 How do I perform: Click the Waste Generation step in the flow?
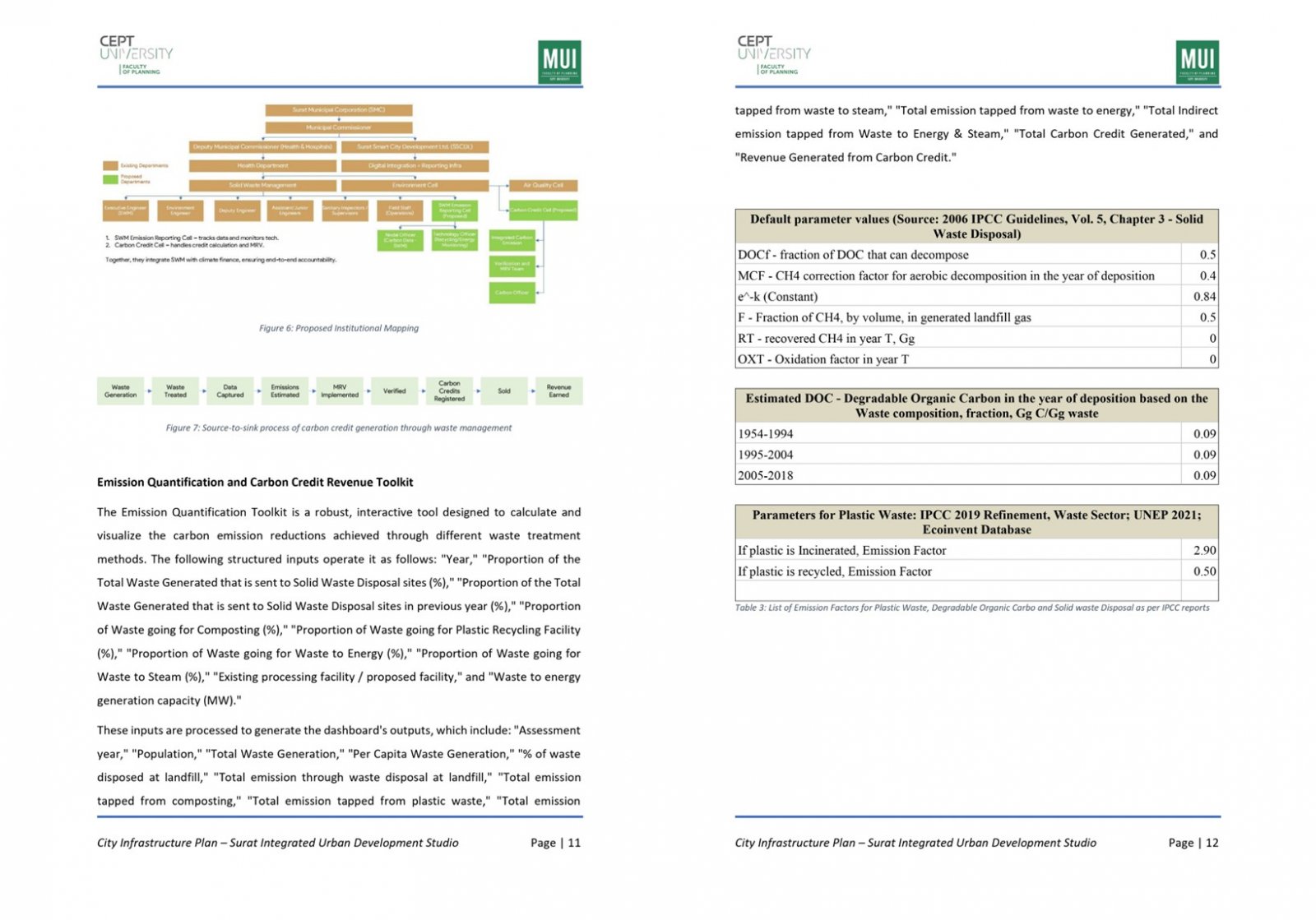(121, 391)
